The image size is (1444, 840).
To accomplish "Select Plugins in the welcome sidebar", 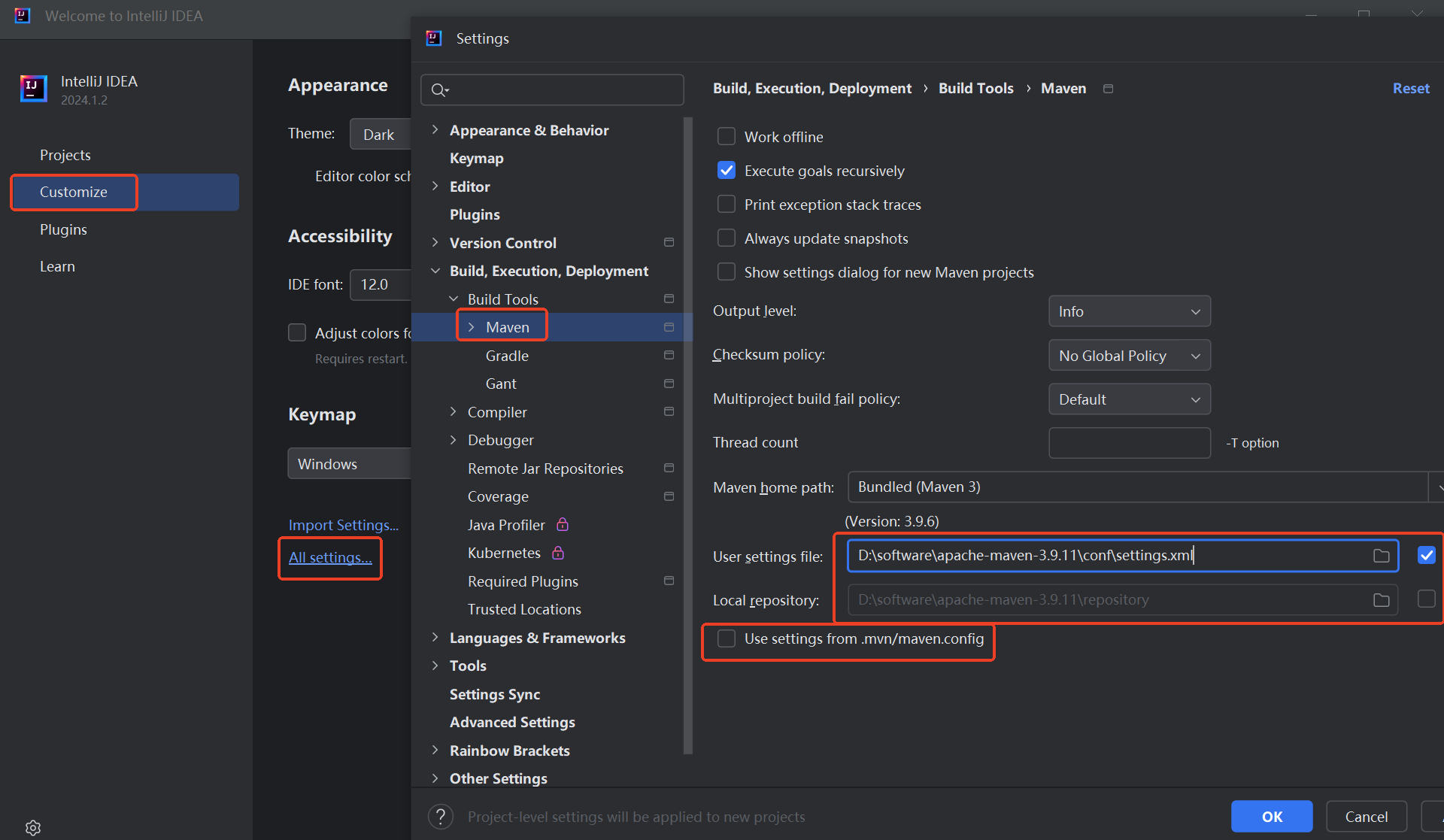I will click(x=63, y=229).
